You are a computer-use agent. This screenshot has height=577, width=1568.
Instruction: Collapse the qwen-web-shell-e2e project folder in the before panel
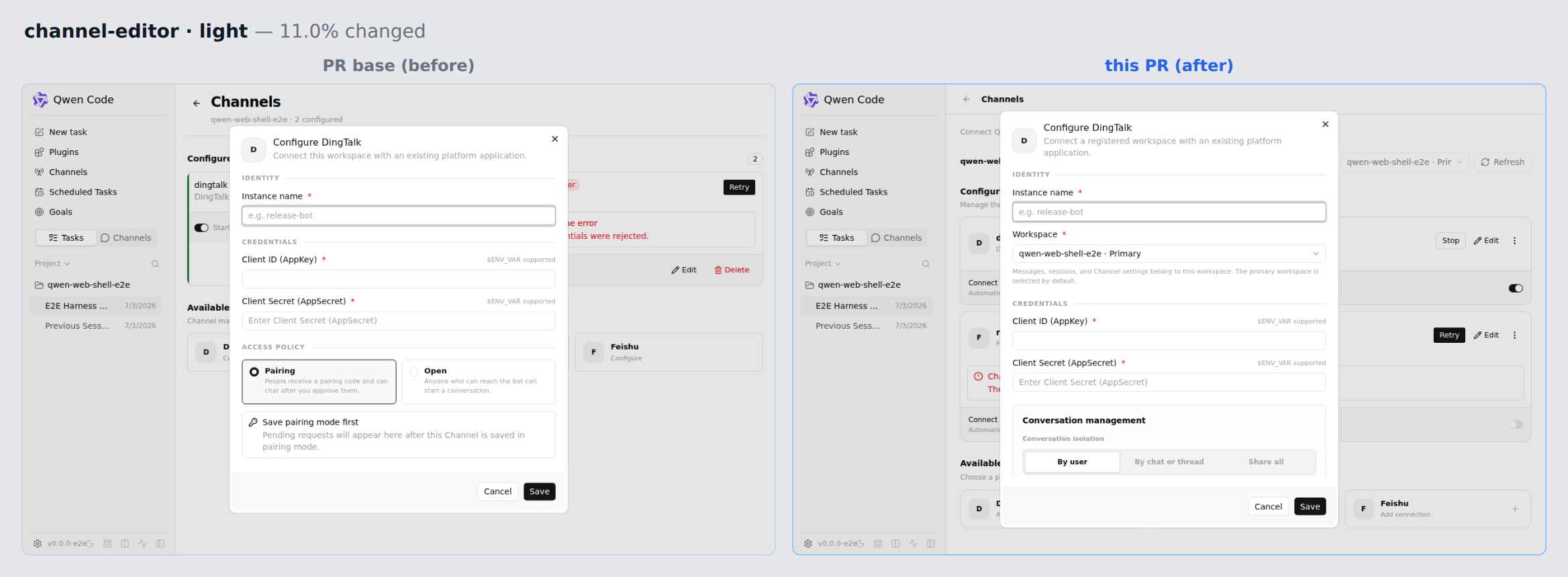(83, 285)
